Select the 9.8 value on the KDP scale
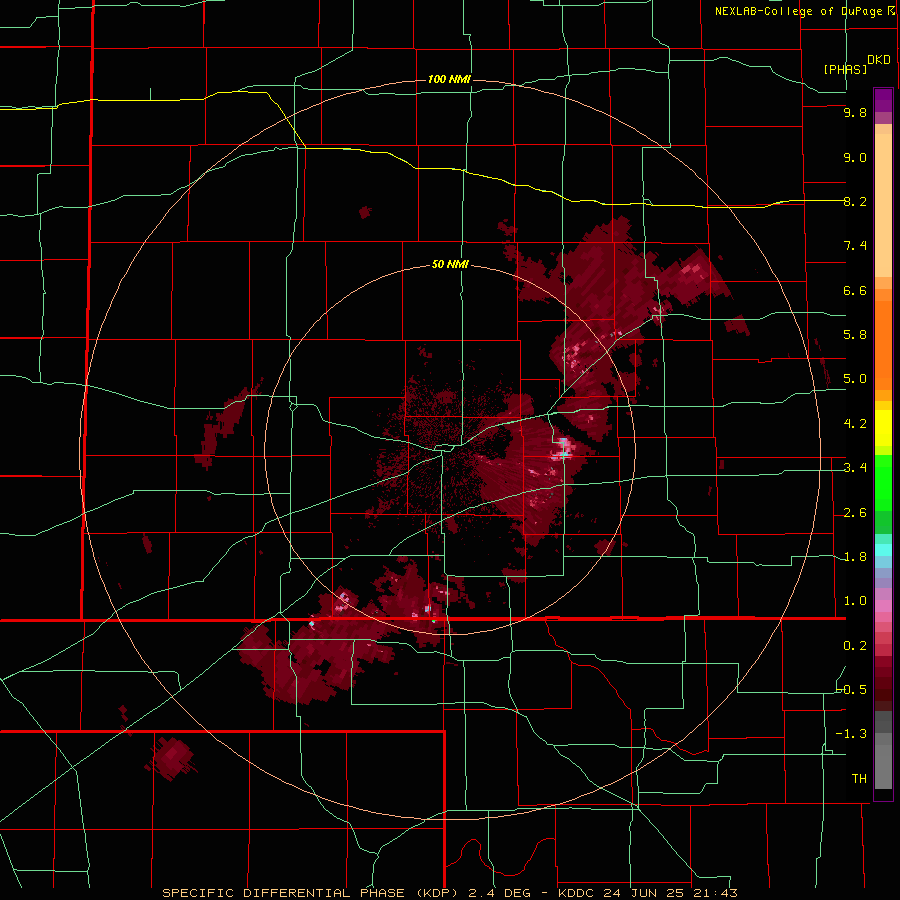 tap(855, 112)
